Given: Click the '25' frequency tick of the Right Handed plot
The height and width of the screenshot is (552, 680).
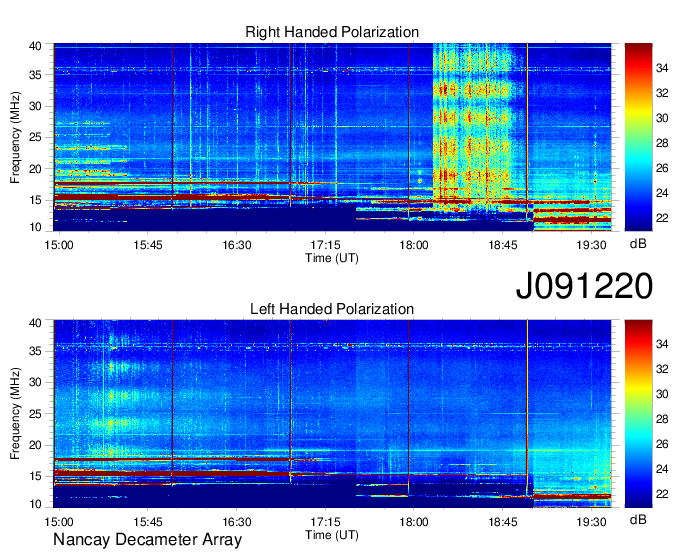Looking at the screenshot, I should tap(35, 138).
